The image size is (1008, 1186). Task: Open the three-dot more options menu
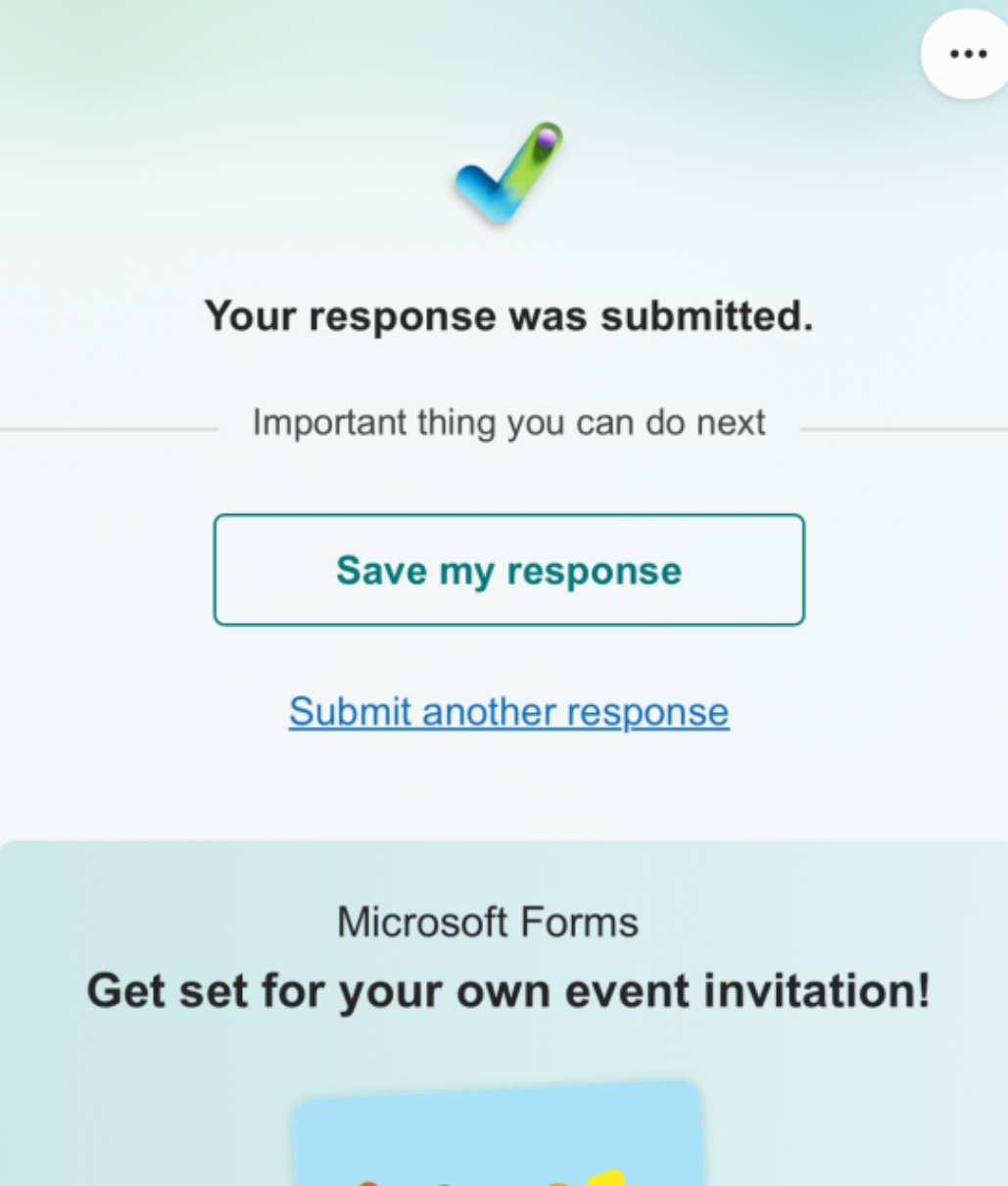(967, 54)
